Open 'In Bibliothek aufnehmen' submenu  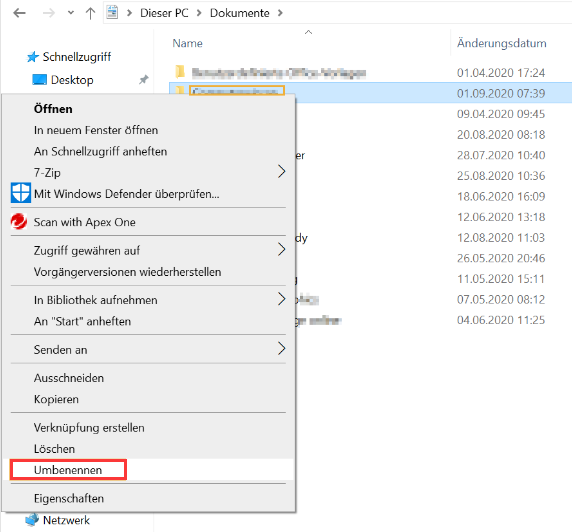[x=148, y=300]
